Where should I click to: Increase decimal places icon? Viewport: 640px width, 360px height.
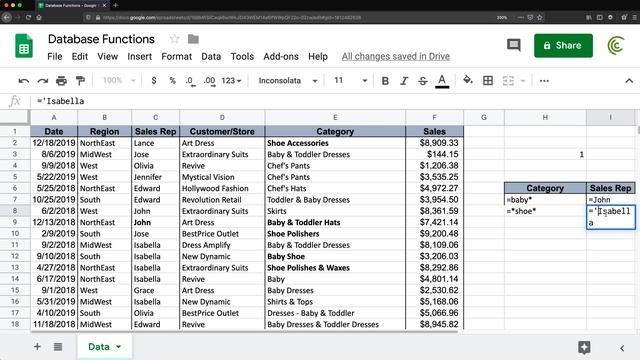[x=209, y=81]
